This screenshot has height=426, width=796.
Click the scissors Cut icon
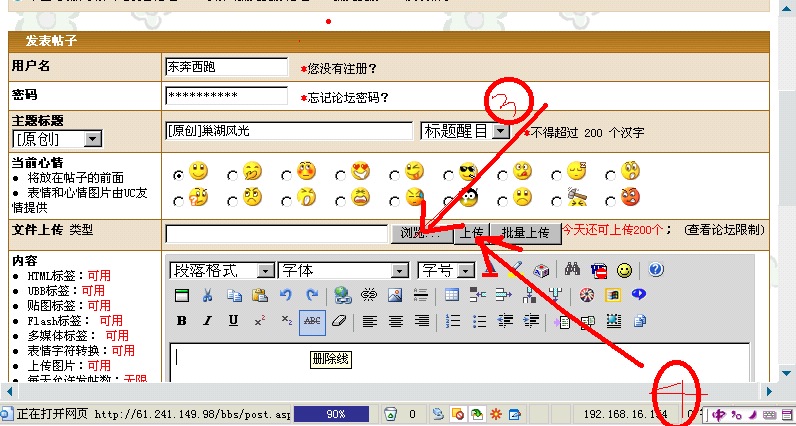207,295
